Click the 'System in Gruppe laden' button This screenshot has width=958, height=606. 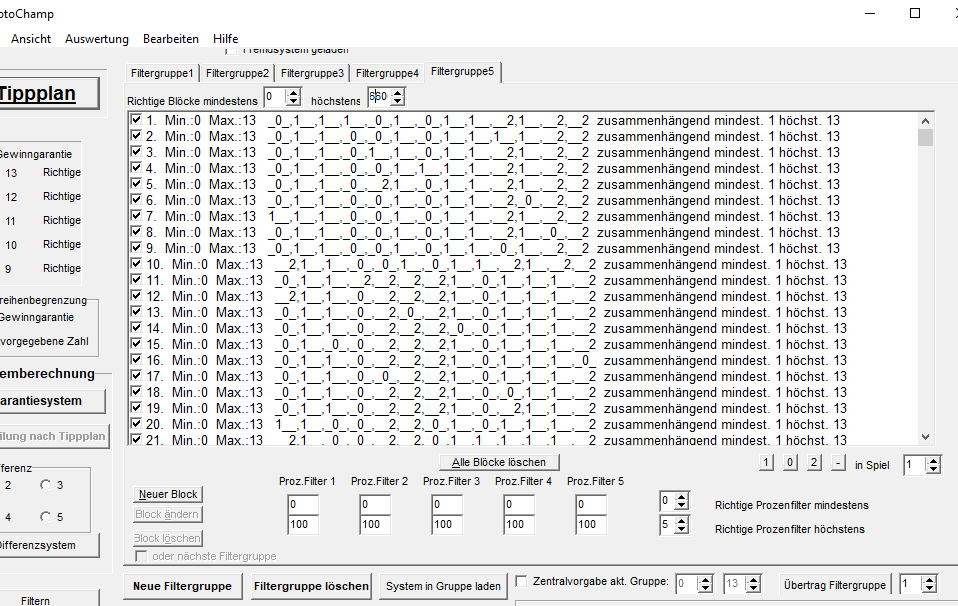pyautogui.click(x=444, y=586)
